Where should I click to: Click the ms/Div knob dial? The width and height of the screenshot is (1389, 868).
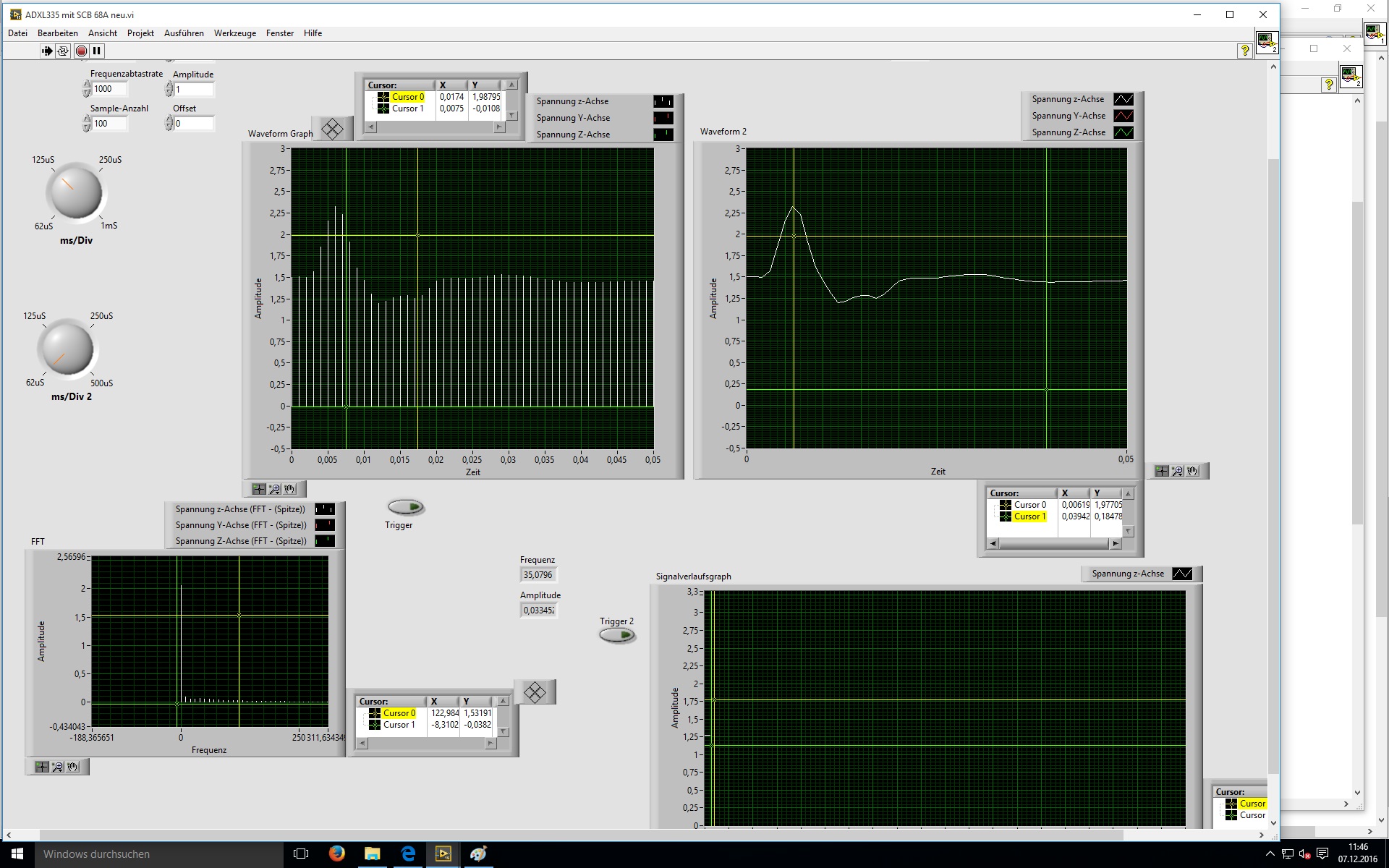tap(76, 192)
